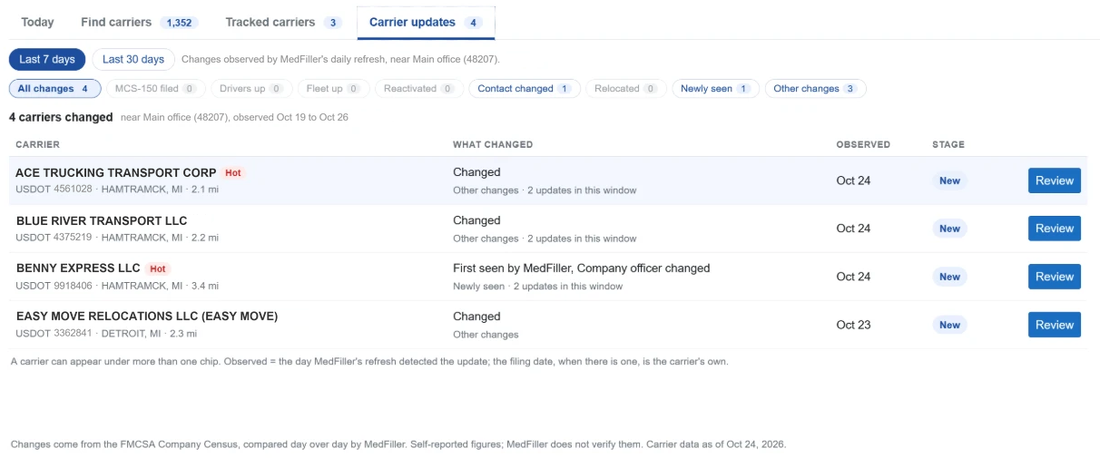Filter by Relocated chip
This screenshot has width=1100, height=458.
point(626,89)
